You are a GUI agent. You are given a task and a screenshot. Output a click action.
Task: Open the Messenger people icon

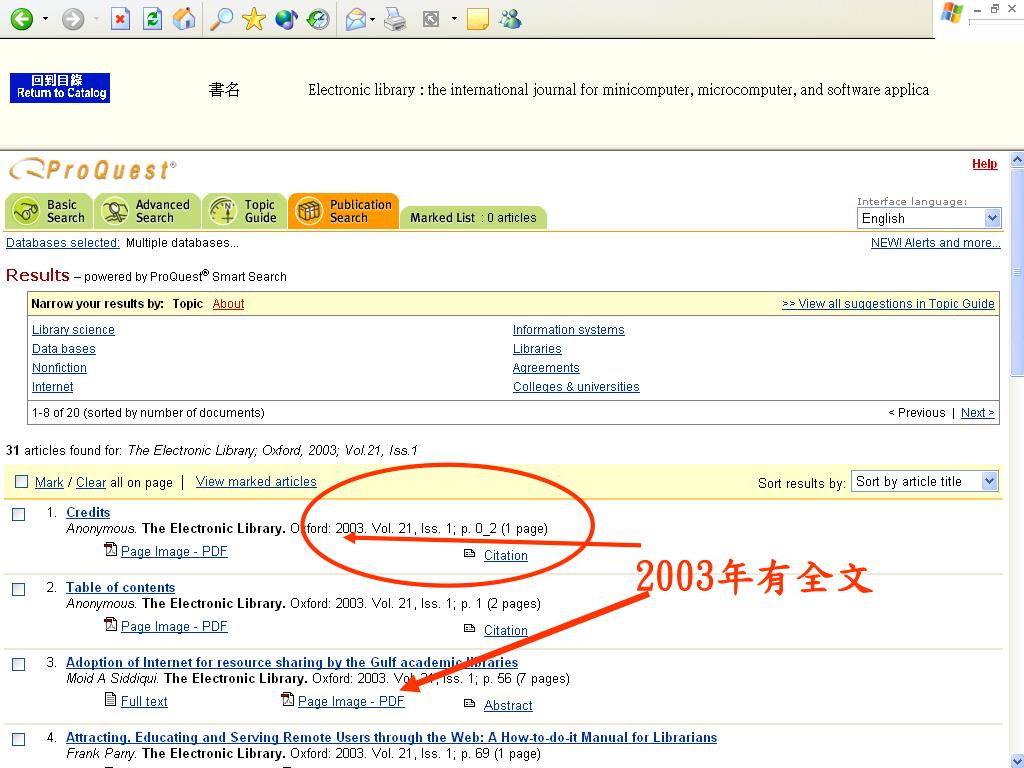coord(510,19)
